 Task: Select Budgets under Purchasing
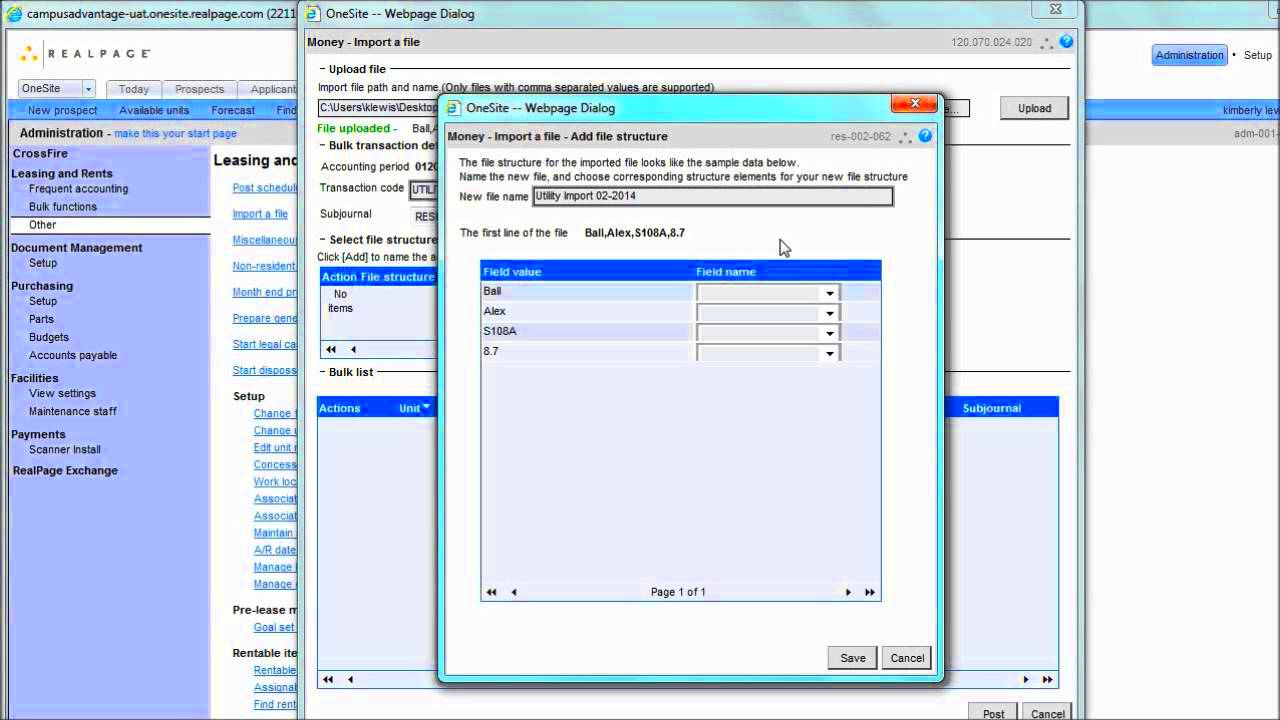click(x=49, y=337)
